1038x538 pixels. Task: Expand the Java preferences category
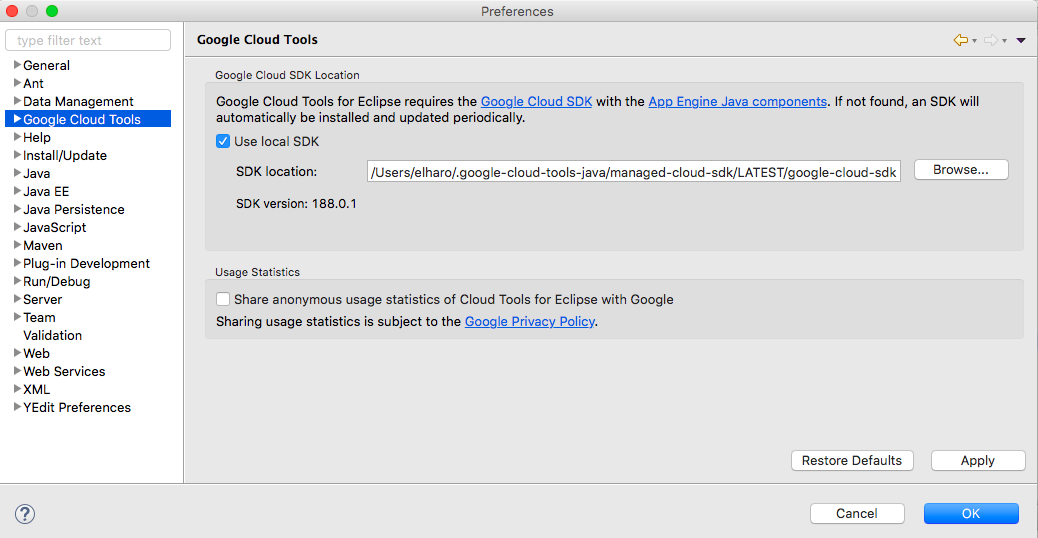click(17, 173)
